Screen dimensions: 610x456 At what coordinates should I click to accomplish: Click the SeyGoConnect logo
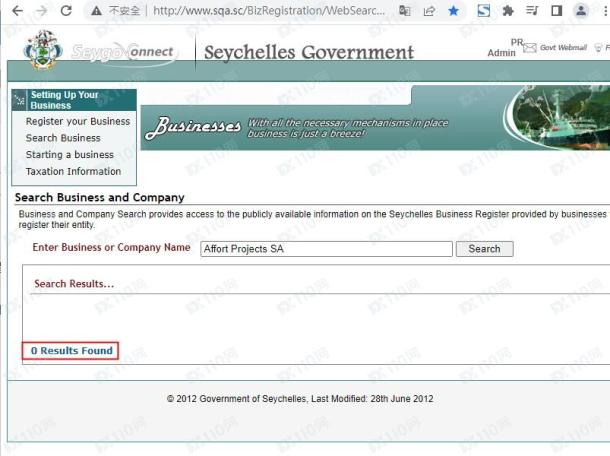[123, 52]
